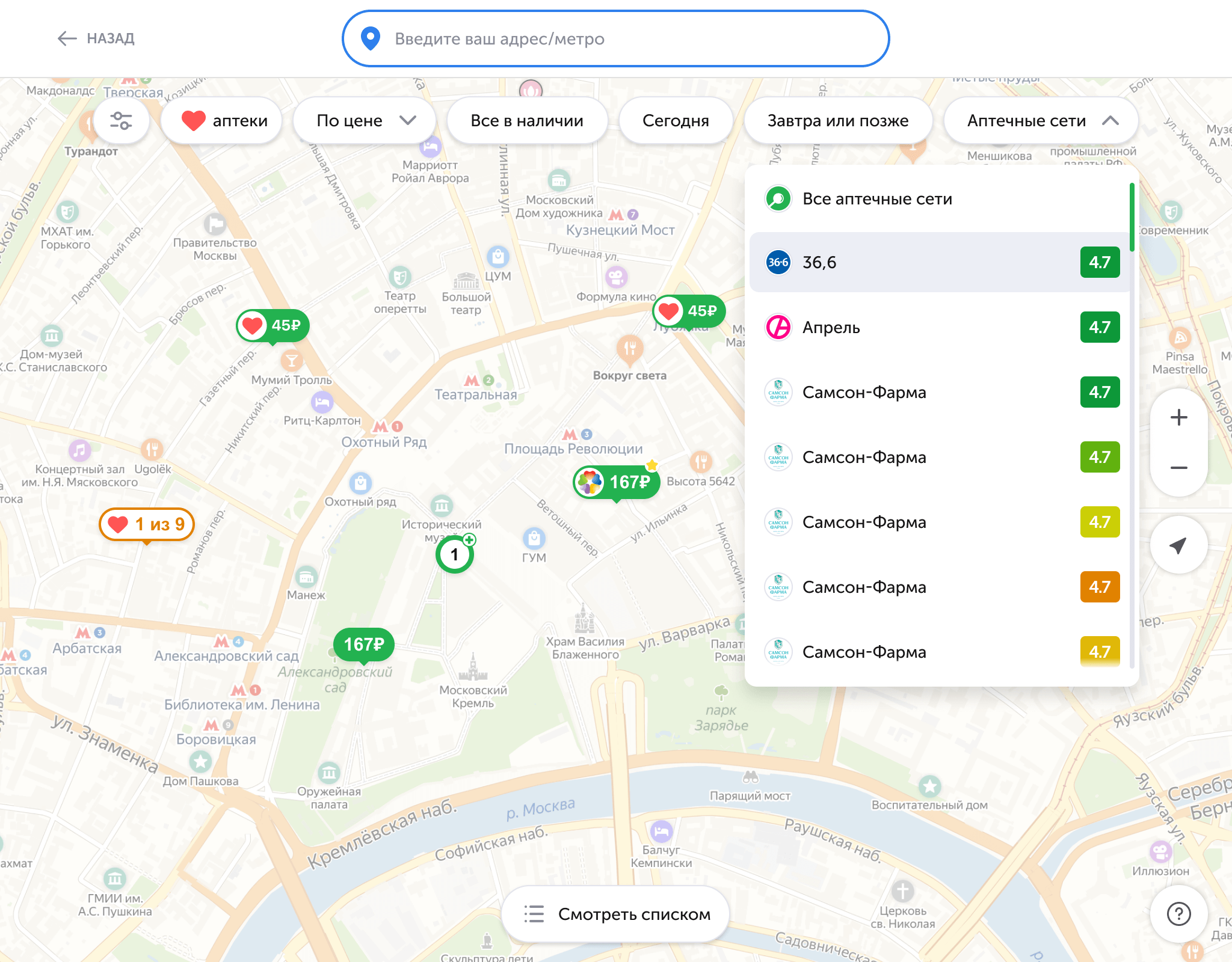The height and width of the screenshot is (962, 1232).
Task: Click the Дом Пашкова star icon
Action: [x=200, y=762]
